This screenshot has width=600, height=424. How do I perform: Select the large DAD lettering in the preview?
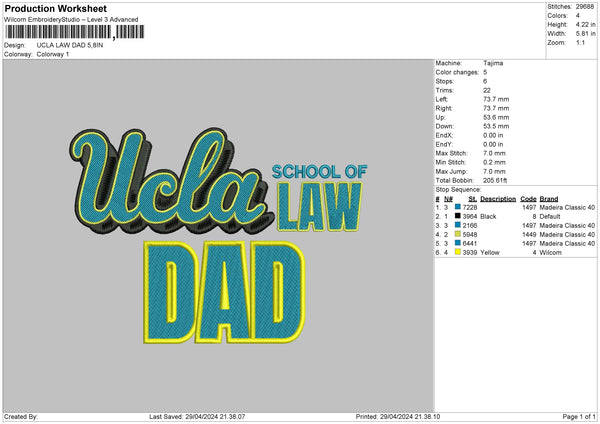point(224,292)
